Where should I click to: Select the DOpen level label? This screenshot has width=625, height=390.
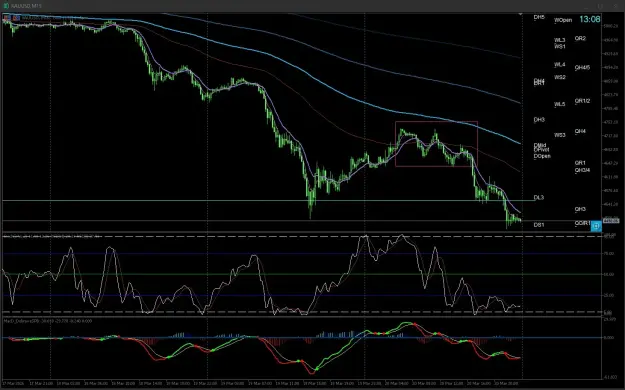(x=542, y=156)
